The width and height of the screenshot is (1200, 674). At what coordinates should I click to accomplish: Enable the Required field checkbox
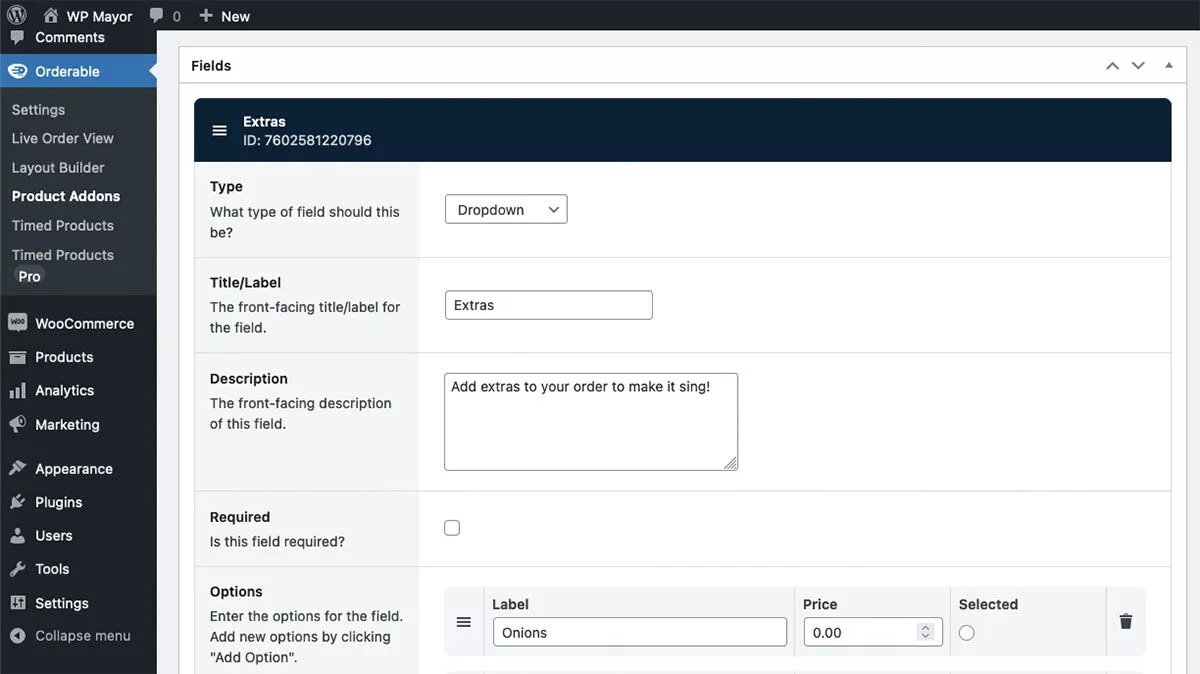(x=452, y=528)
